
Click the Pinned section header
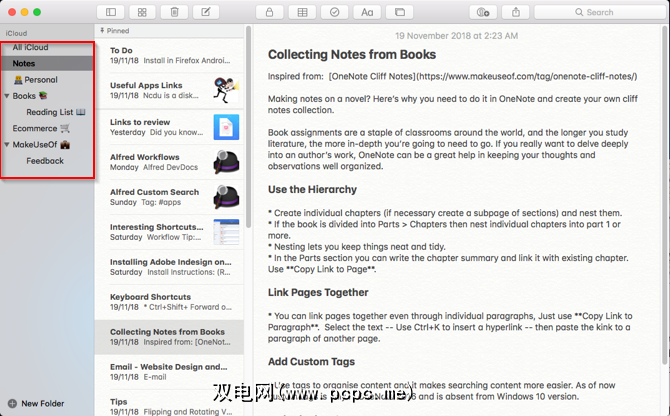115,31
